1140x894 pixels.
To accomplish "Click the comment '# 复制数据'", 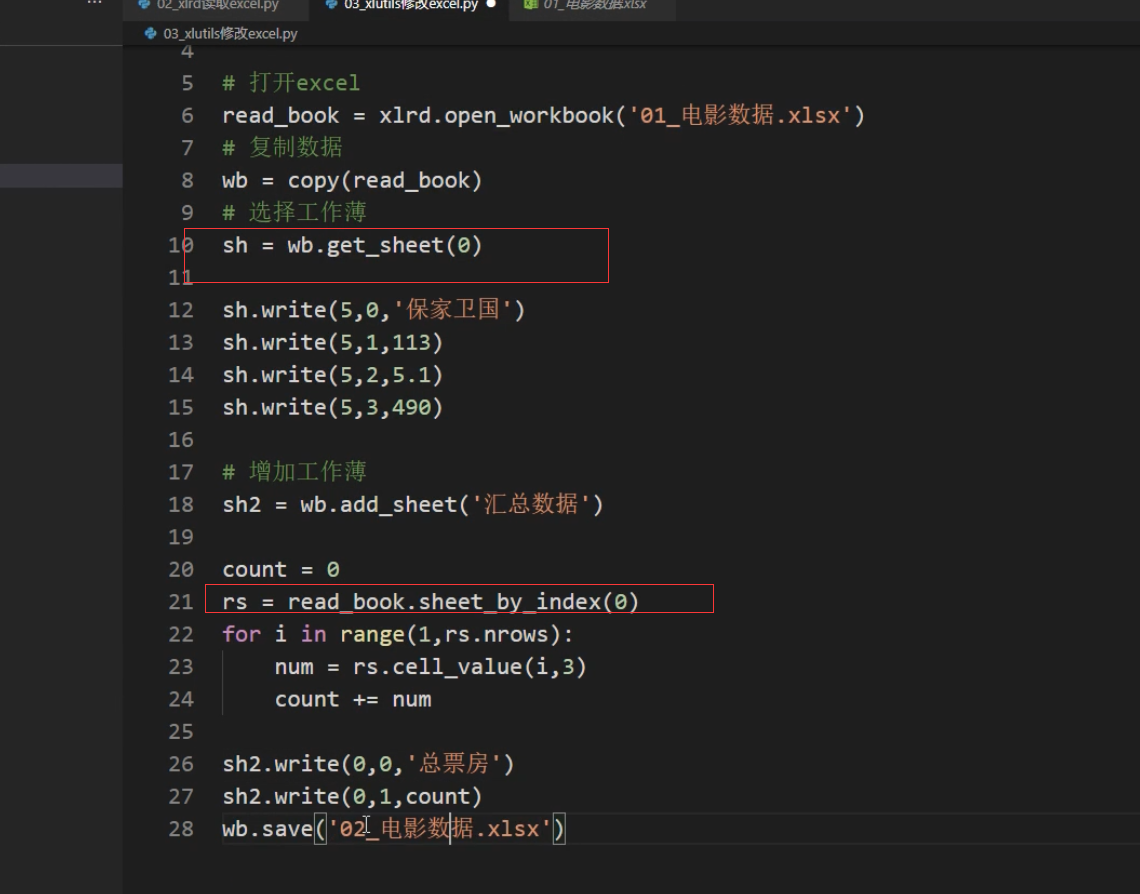I will coord(282,148).
